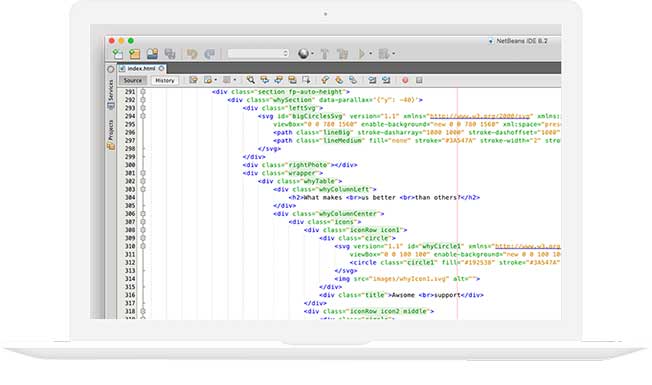Click the w3.org link on line 310
Screen dimensions: 652x385
[527, 246]
